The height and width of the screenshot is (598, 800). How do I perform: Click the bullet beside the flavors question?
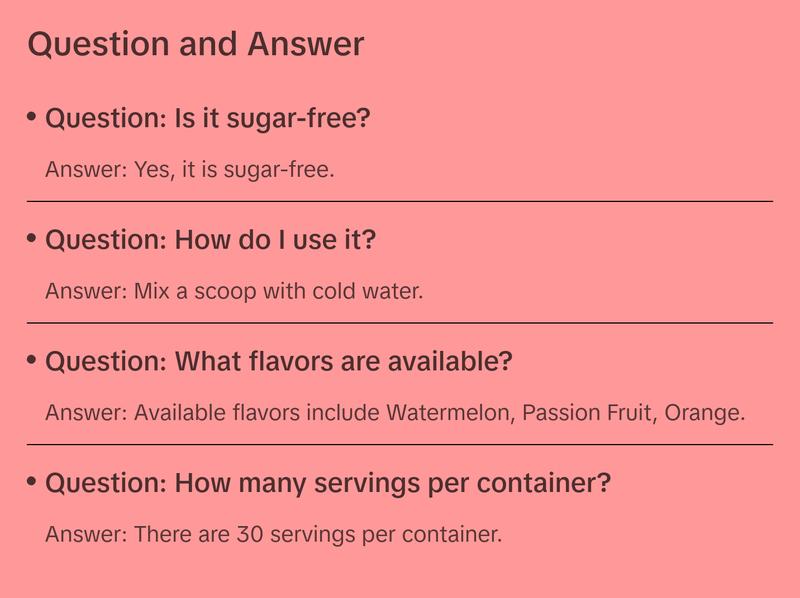coord(32,360)
